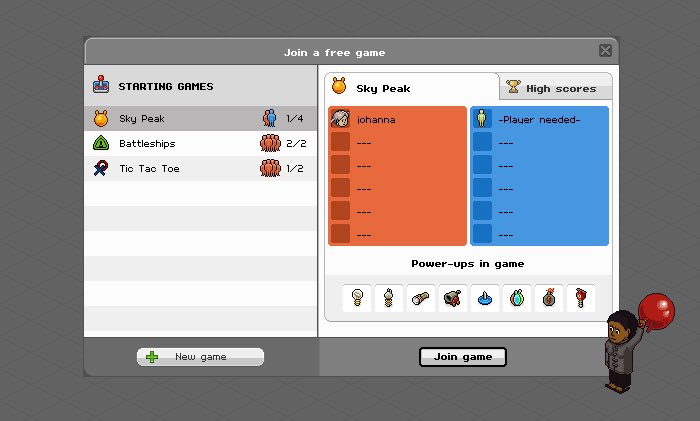
Task: Start a New game
Action: pos(200,357)
